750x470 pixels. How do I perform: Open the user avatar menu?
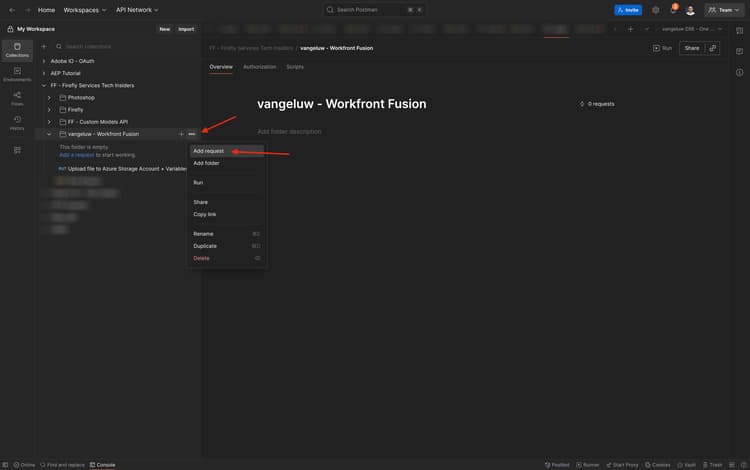click(690, 10)
